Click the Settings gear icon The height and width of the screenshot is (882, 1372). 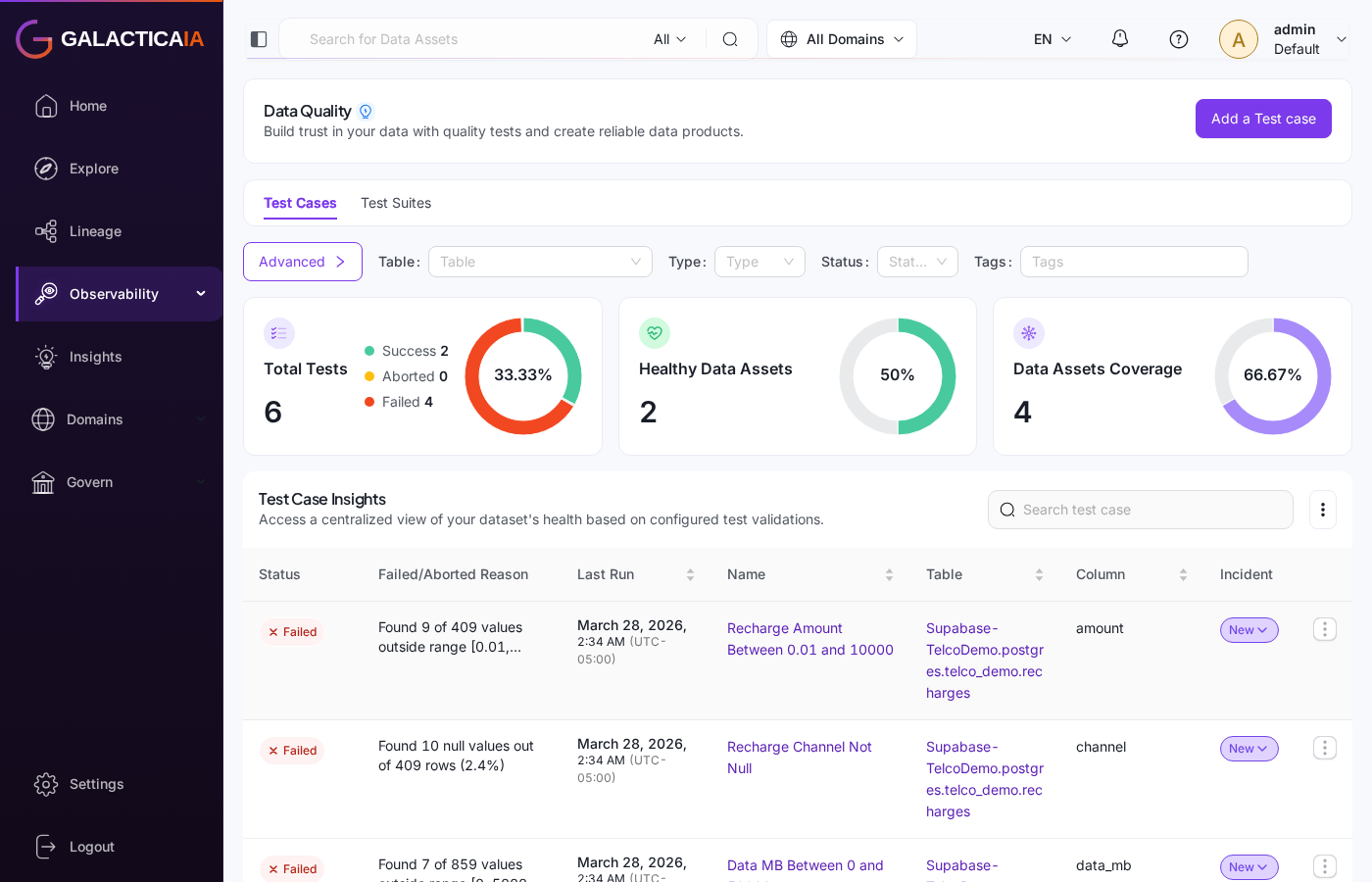click(46, 784)
